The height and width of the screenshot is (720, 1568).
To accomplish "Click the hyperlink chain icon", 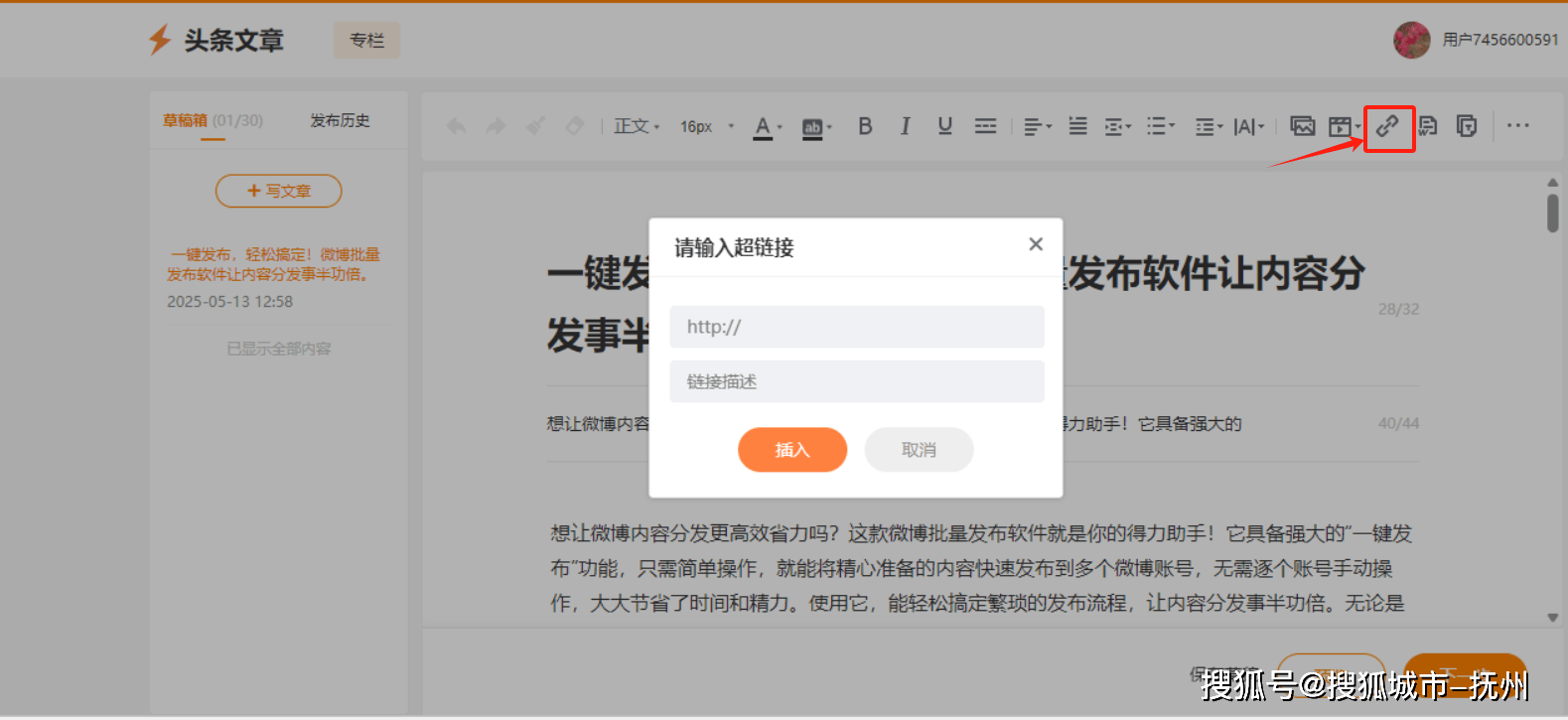I will [1387, 126].
